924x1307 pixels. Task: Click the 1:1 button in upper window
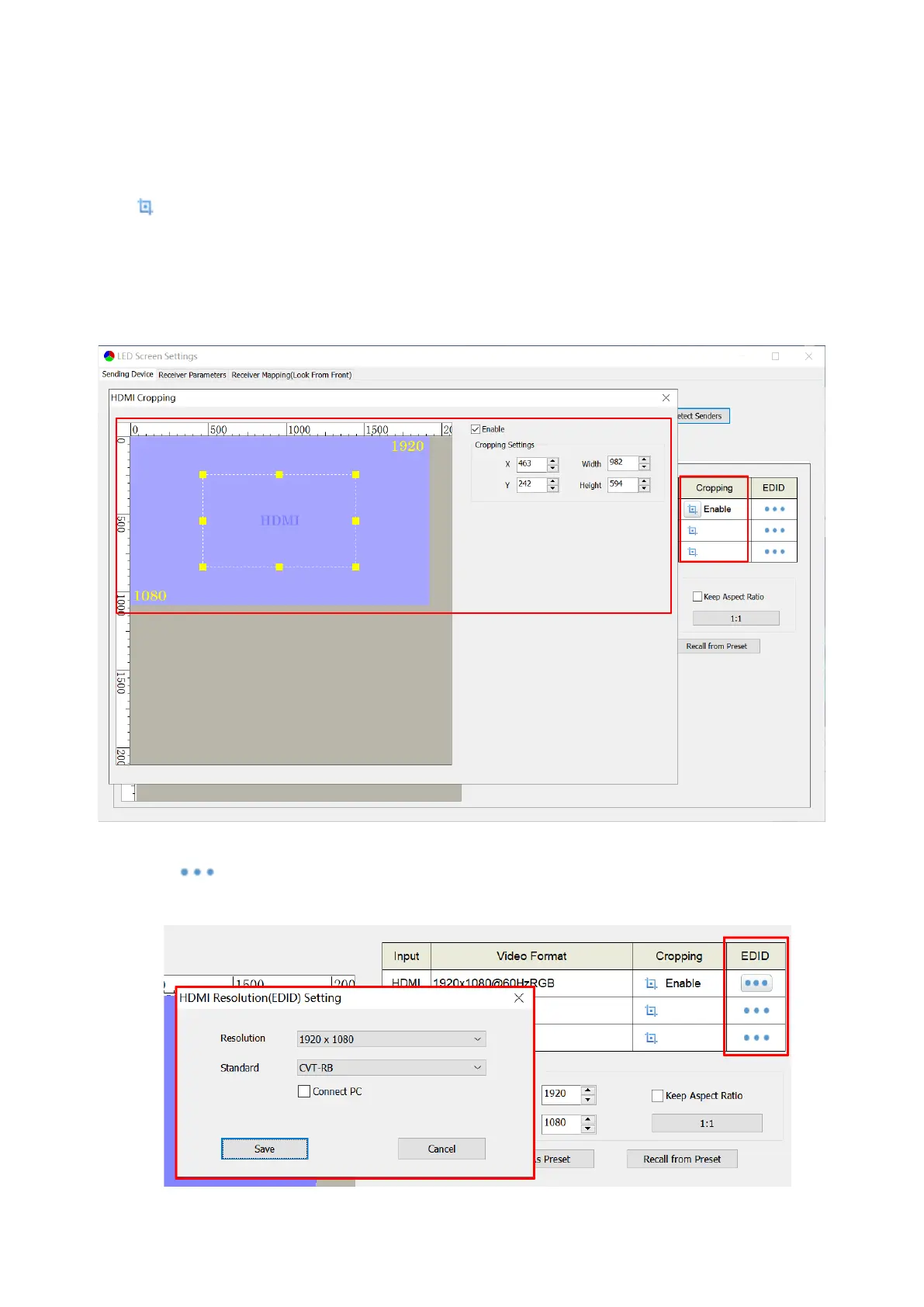pyautogui.click(x=736, y=619)
